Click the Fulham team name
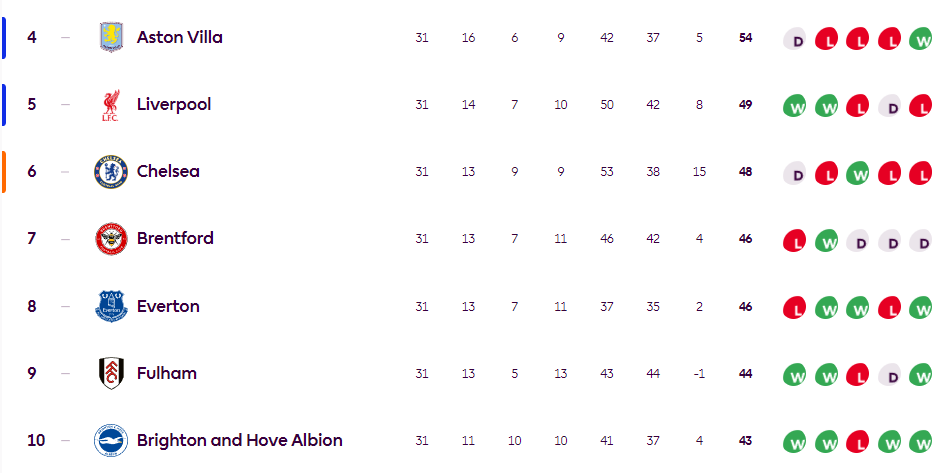The width and height of the screenshot is (949, 473). (x=167, y=373)
